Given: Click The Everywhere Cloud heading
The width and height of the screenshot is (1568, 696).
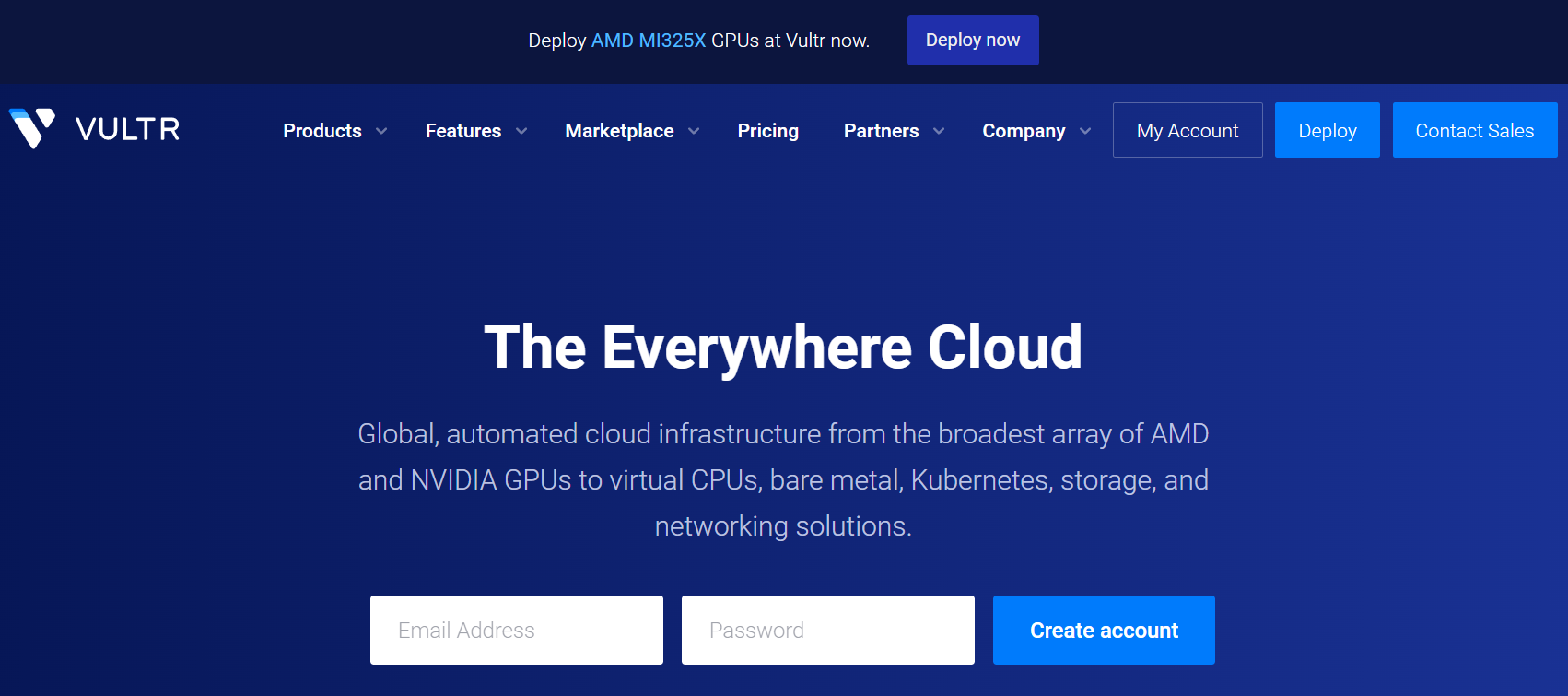Looking at the screenshot, I should click(x=783, y=348).
